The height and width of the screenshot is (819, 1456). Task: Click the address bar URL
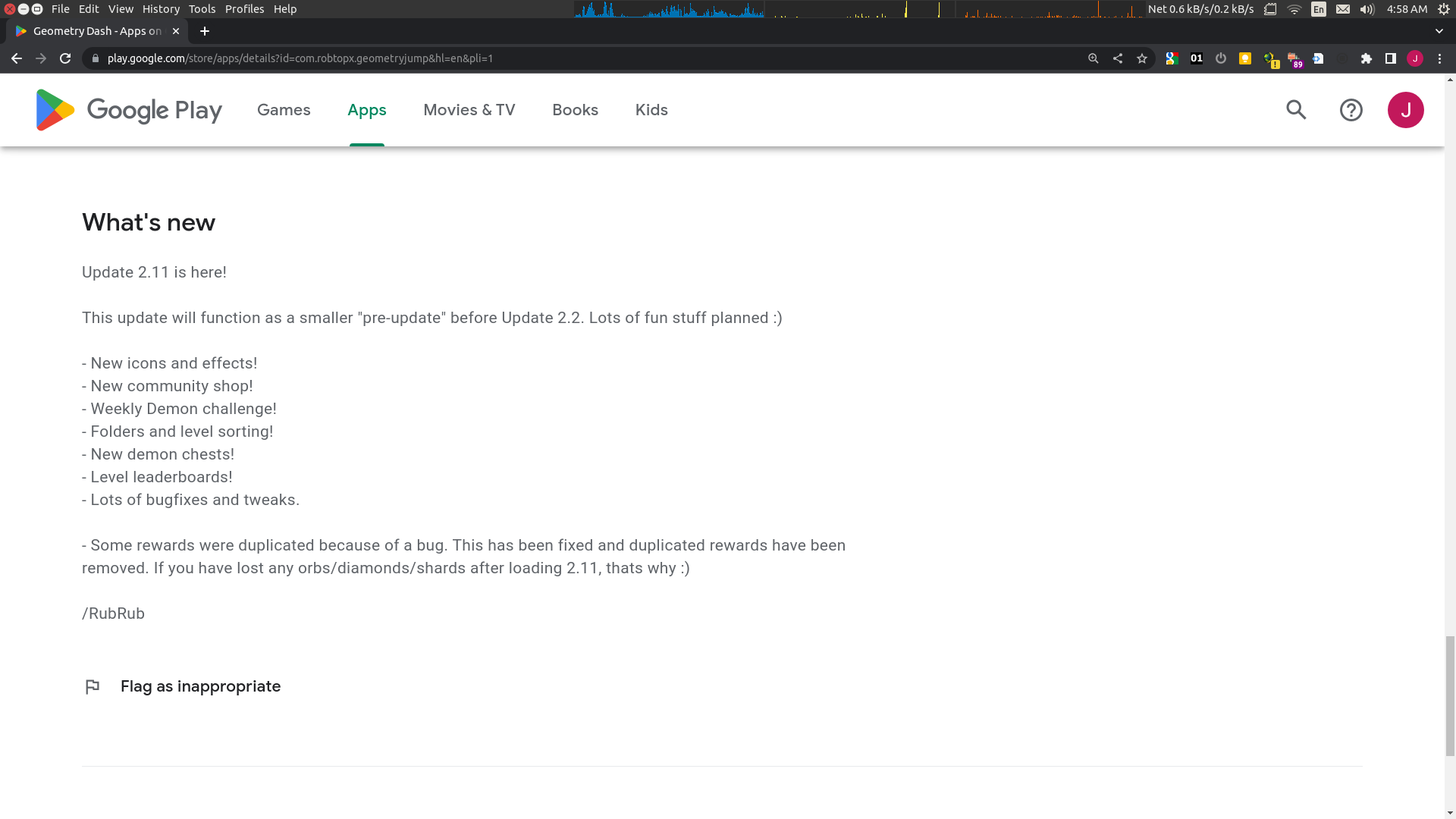[300, 58]
